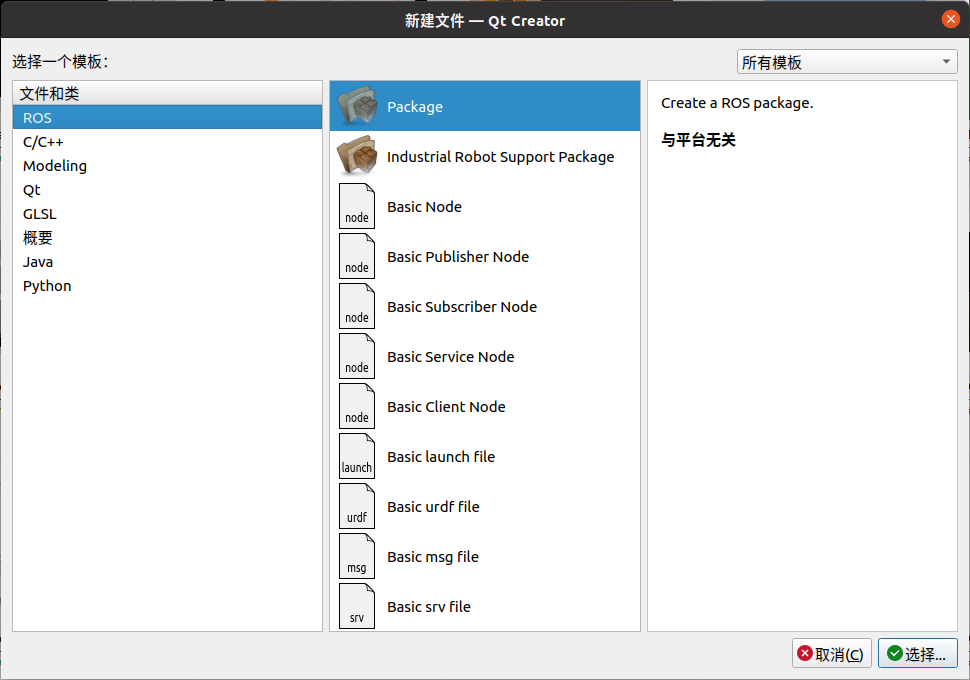Click the Basic Client Node file icon
970x680 pixels.
click(x=357, y=407)
